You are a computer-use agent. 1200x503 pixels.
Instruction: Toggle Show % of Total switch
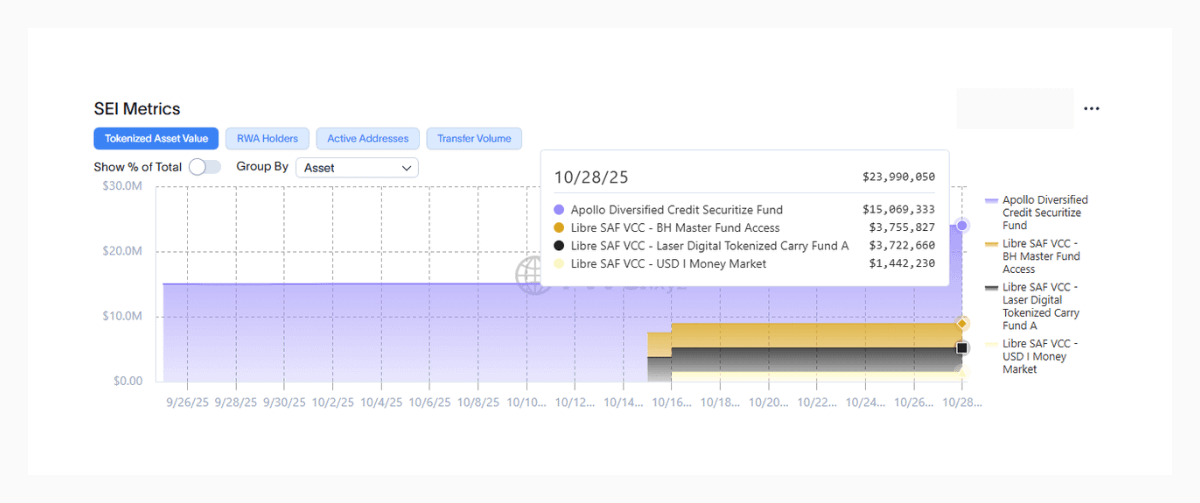click(205, 167)
